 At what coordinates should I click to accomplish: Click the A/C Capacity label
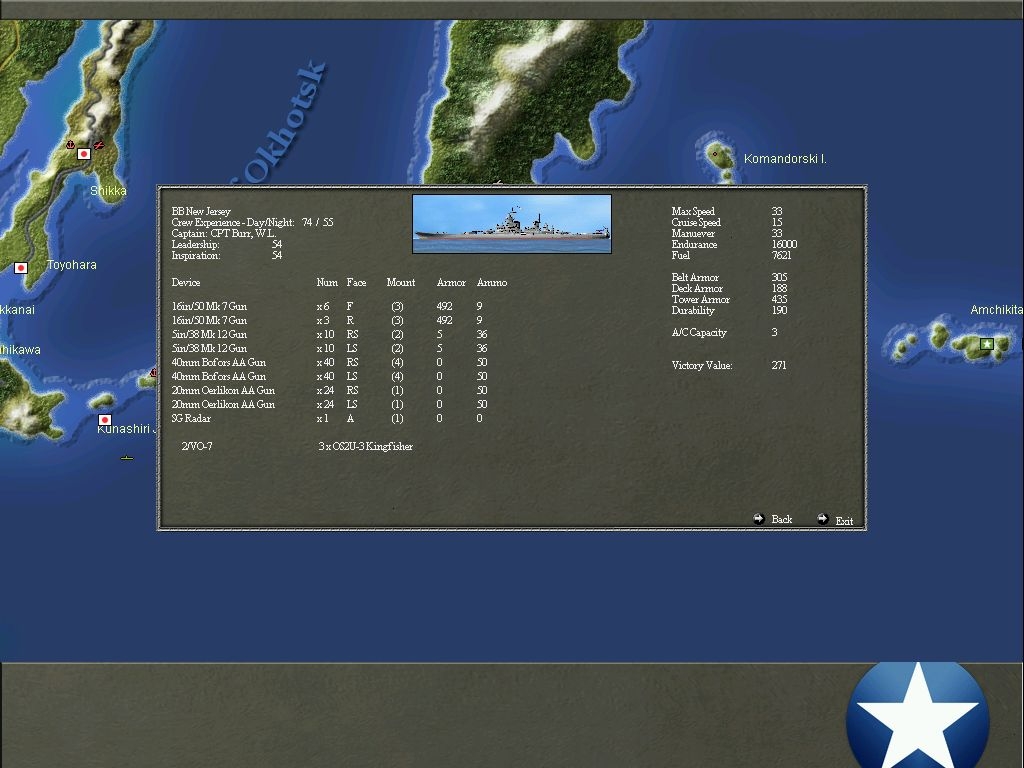click(699, 332)
